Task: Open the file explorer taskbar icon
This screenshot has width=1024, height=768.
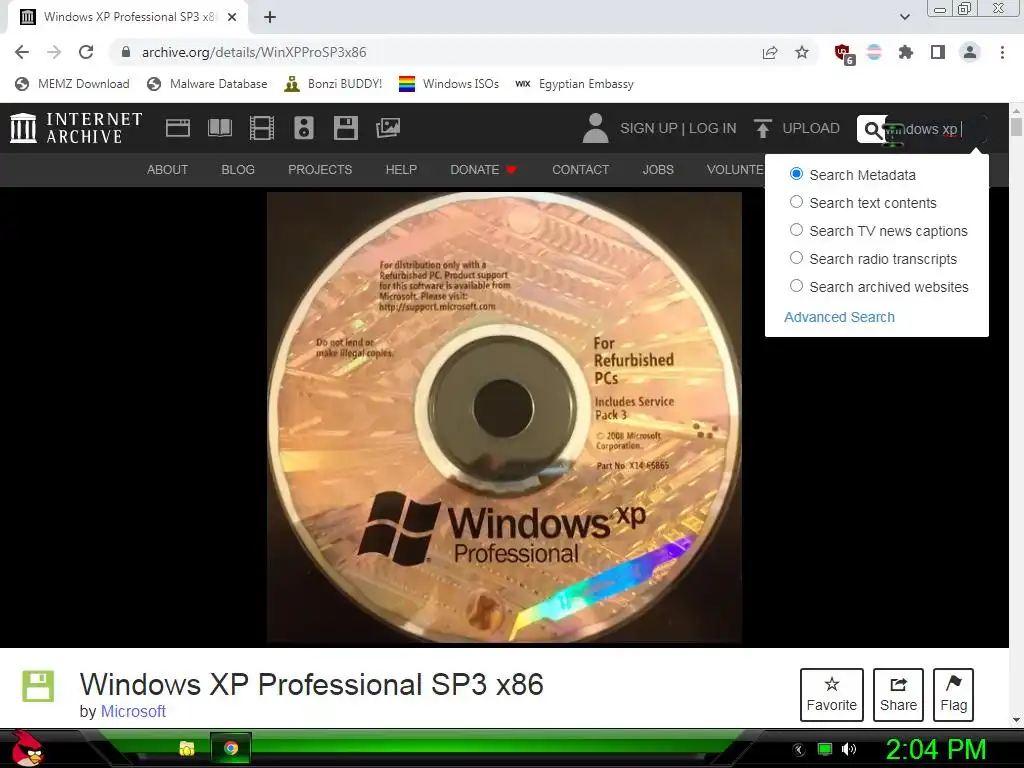Action: click(187, 748)
